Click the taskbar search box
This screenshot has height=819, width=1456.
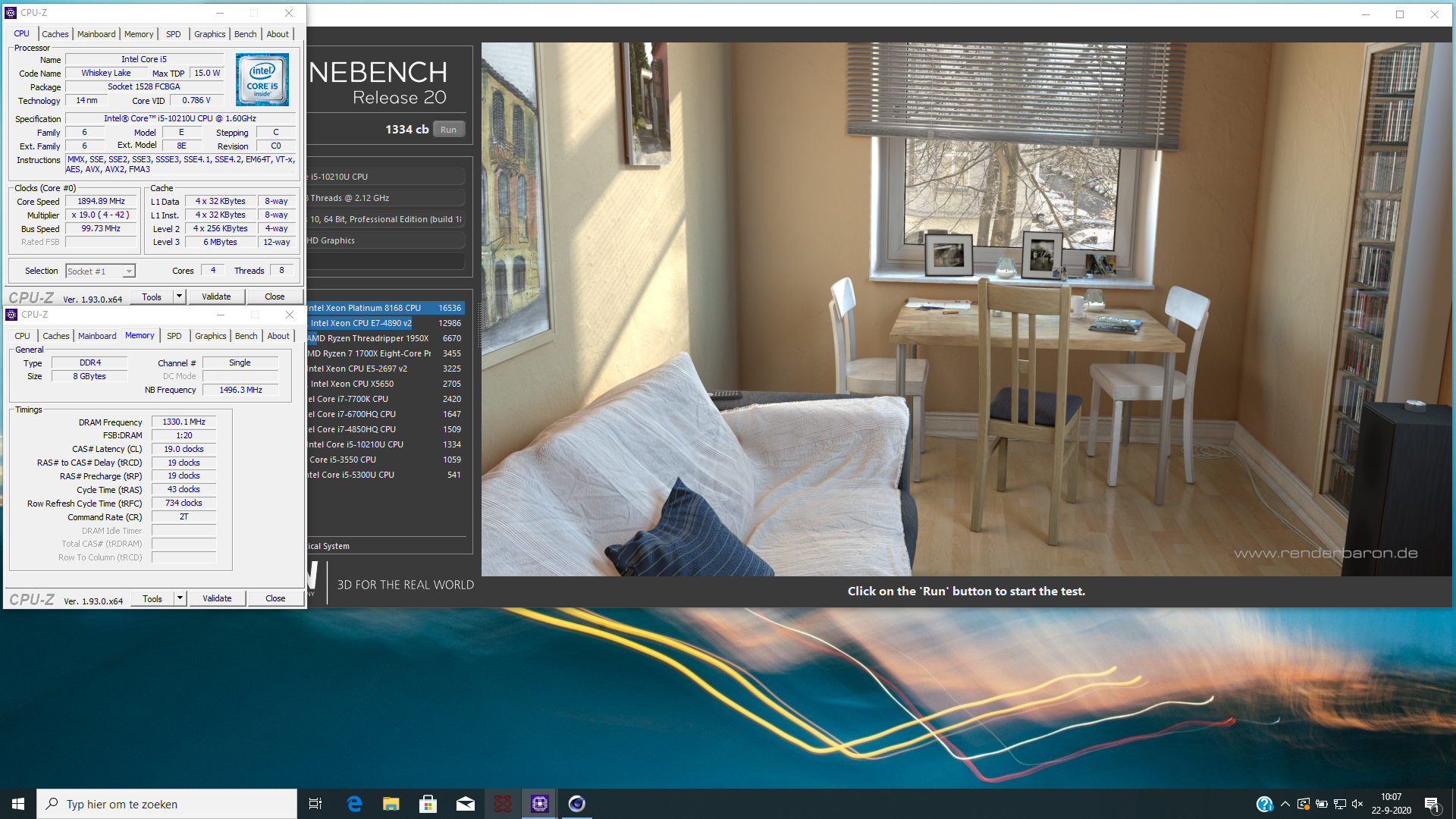coord(167,804)
